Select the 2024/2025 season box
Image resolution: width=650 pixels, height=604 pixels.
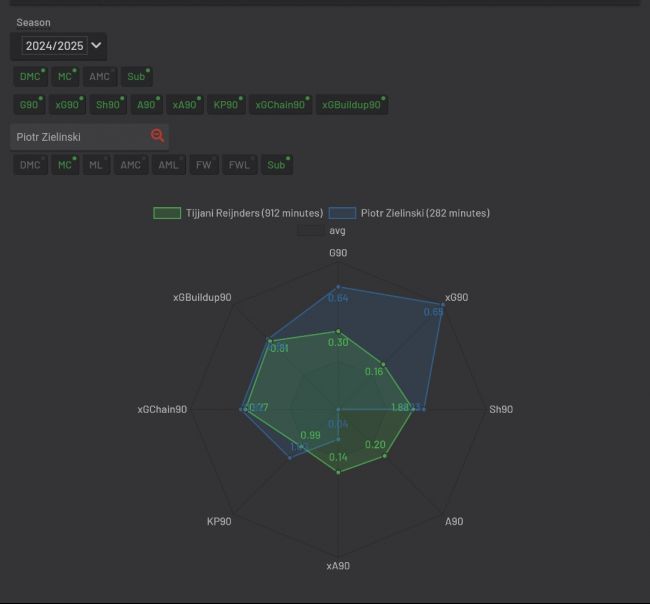[54, 46]
